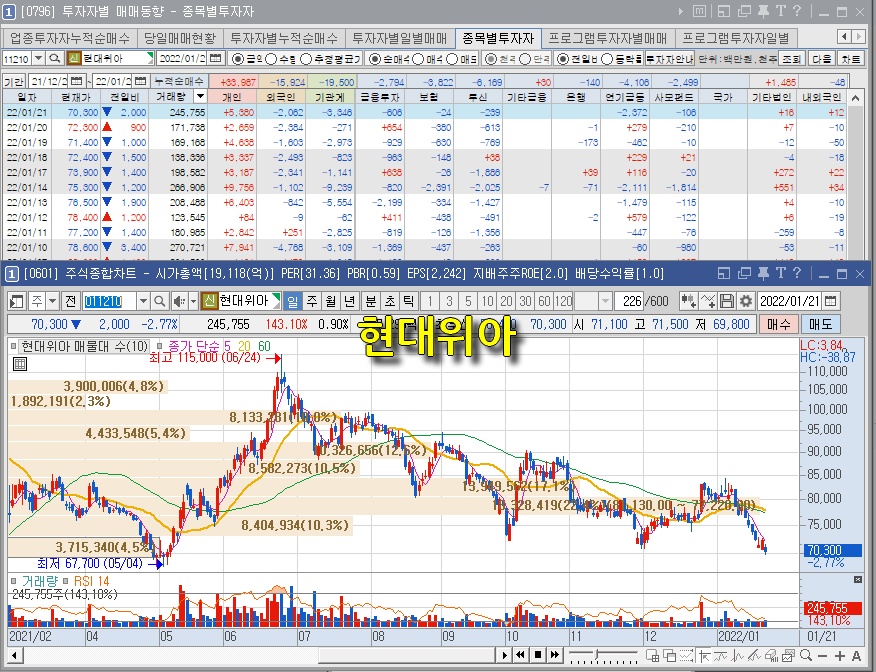Open the calendar next to 2022/01/2 date

(x=216, y=58)
